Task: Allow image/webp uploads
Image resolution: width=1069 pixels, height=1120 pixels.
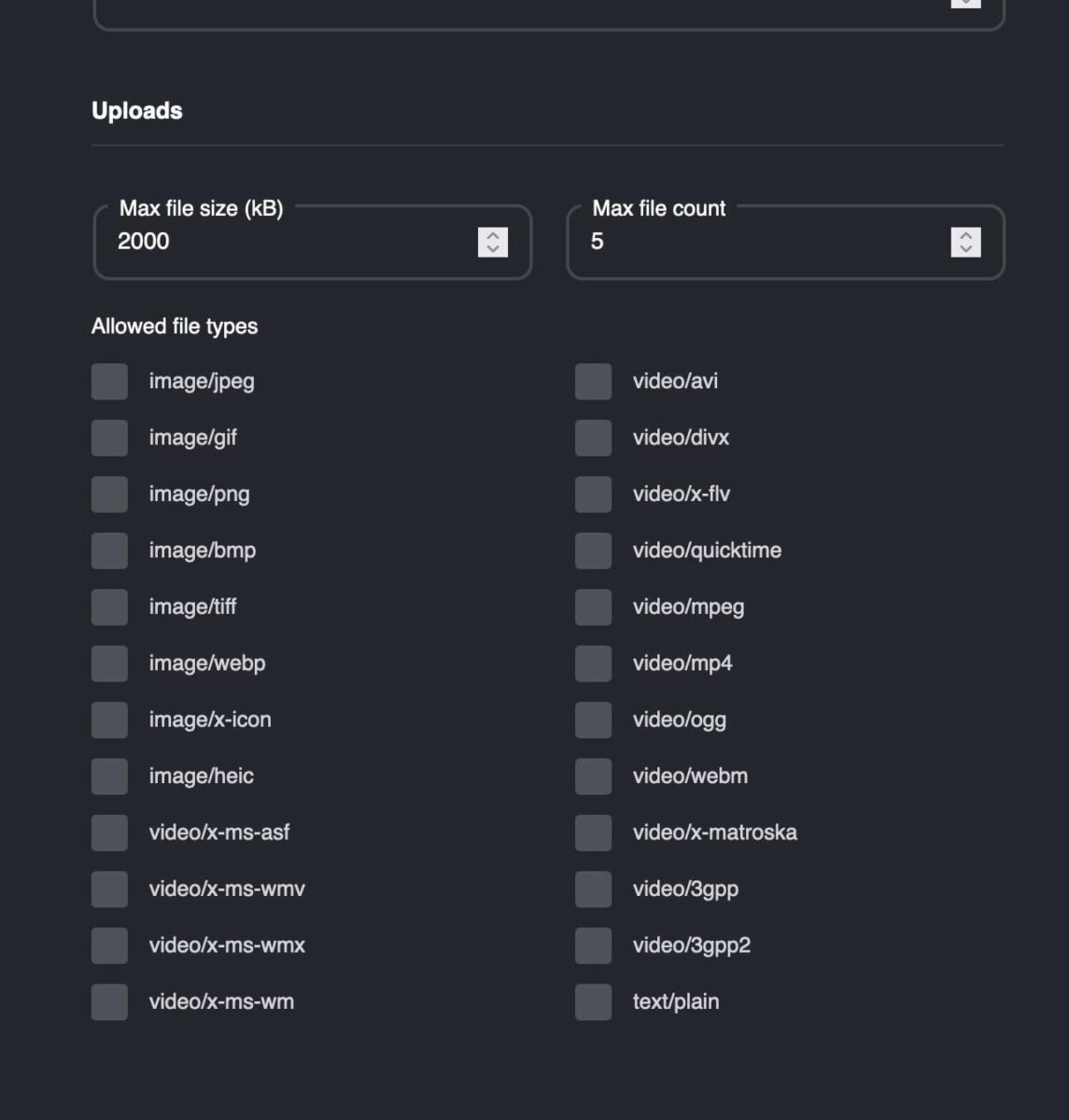Action: 108,664
